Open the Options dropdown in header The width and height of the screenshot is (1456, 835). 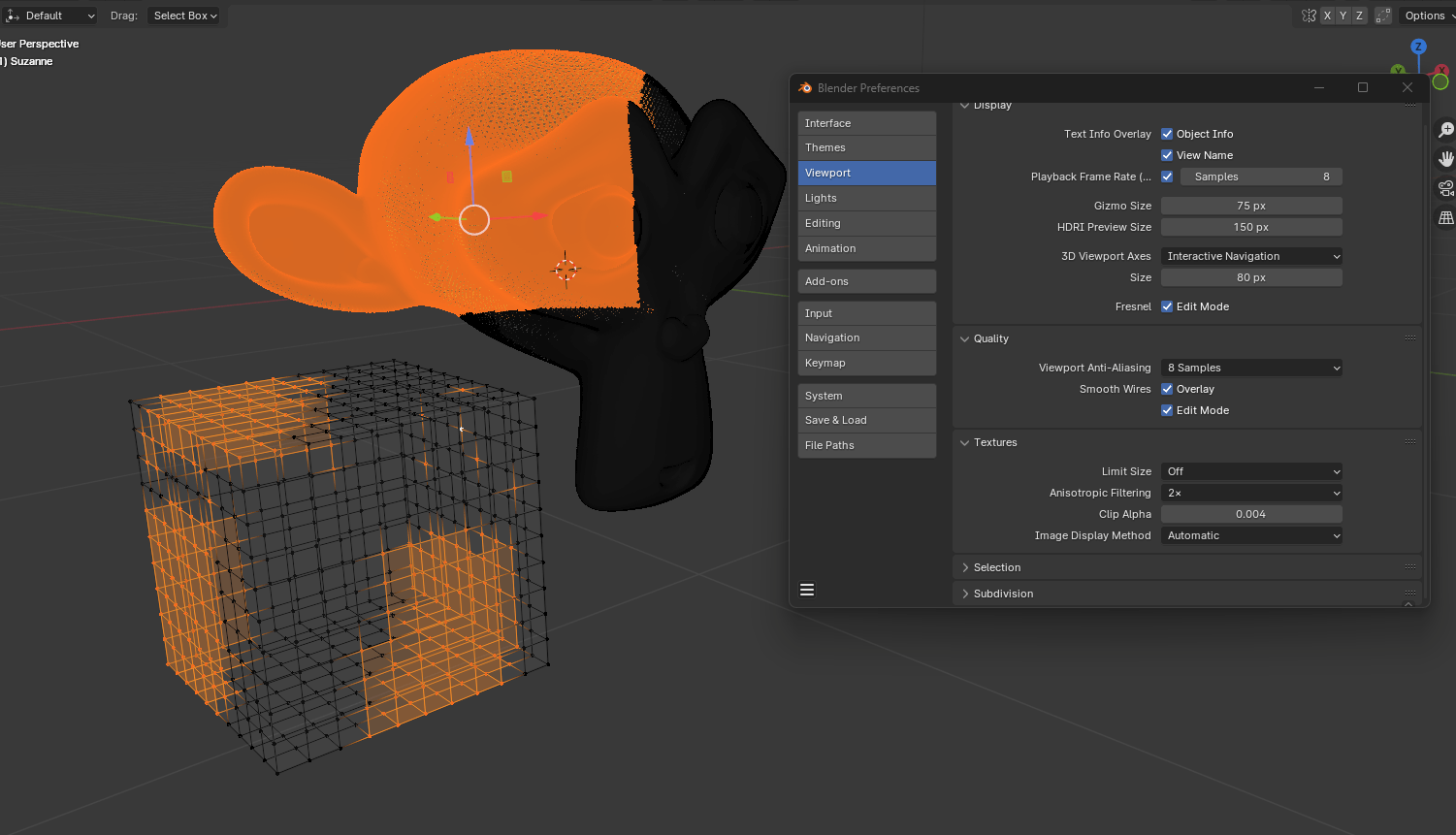pos(1427,16)
